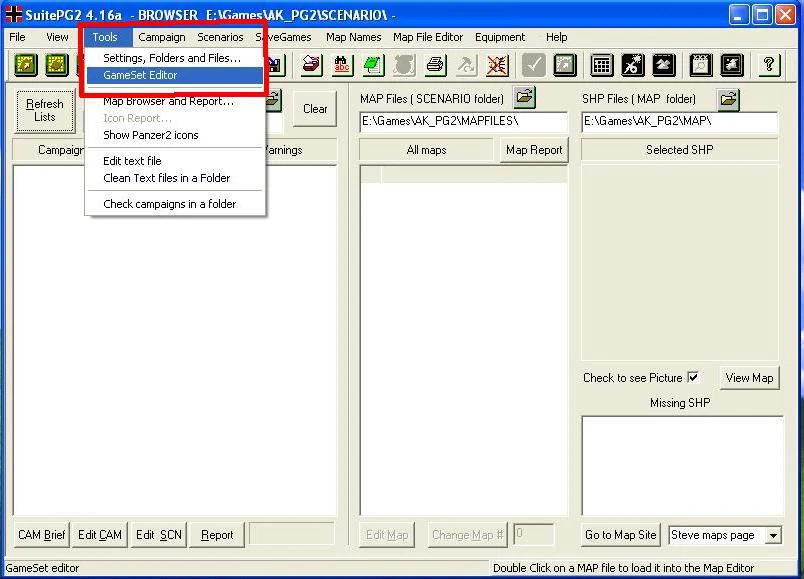Click the Go to Map Site button
This screenshot has height=579, width=804.
(620, 535)
